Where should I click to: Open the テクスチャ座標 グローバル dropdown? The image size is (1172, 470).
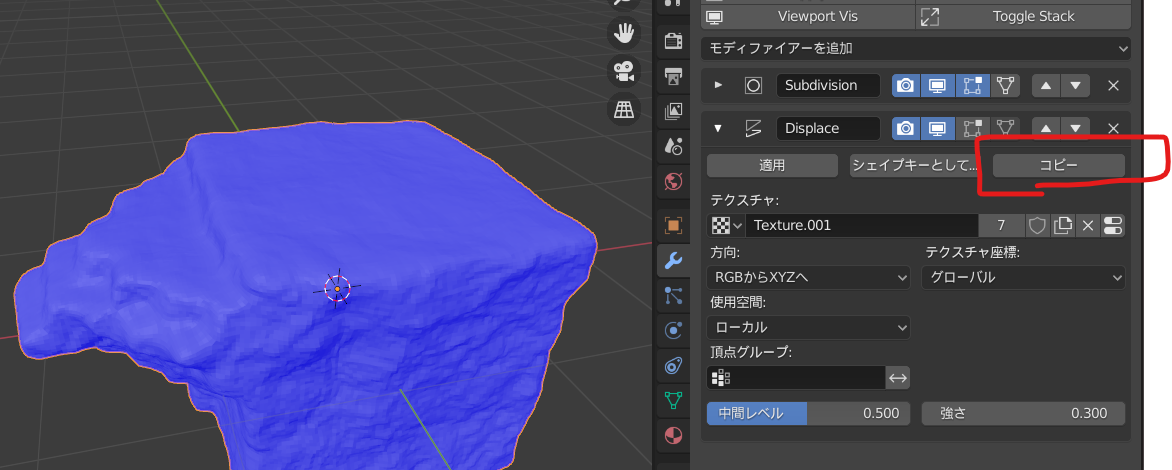tap(1023, 278)
